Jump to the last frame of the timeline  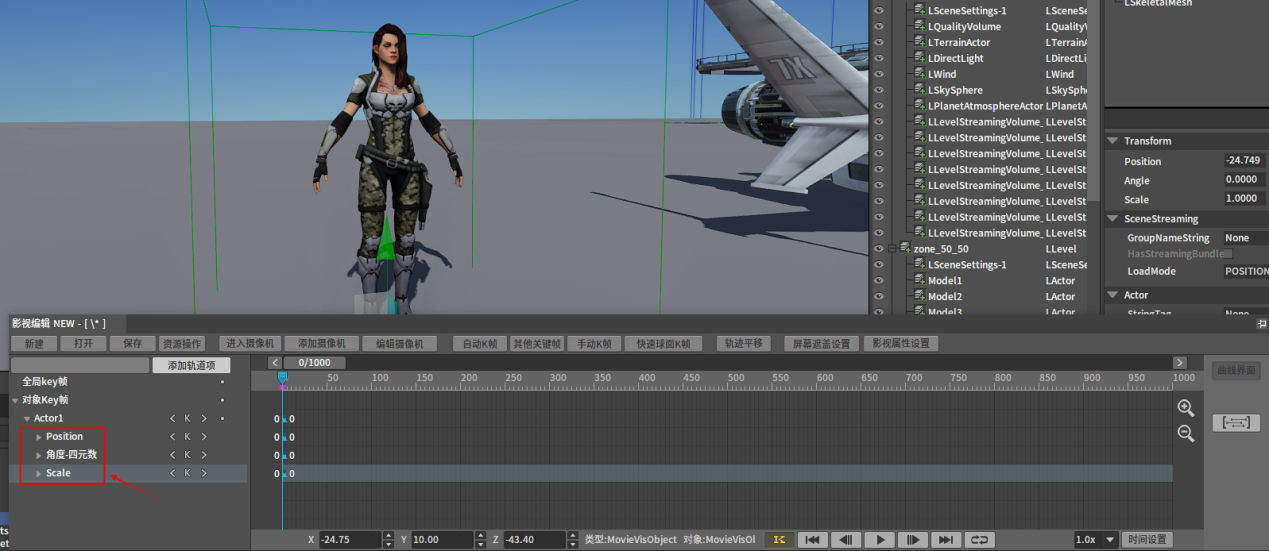[945, 540]
